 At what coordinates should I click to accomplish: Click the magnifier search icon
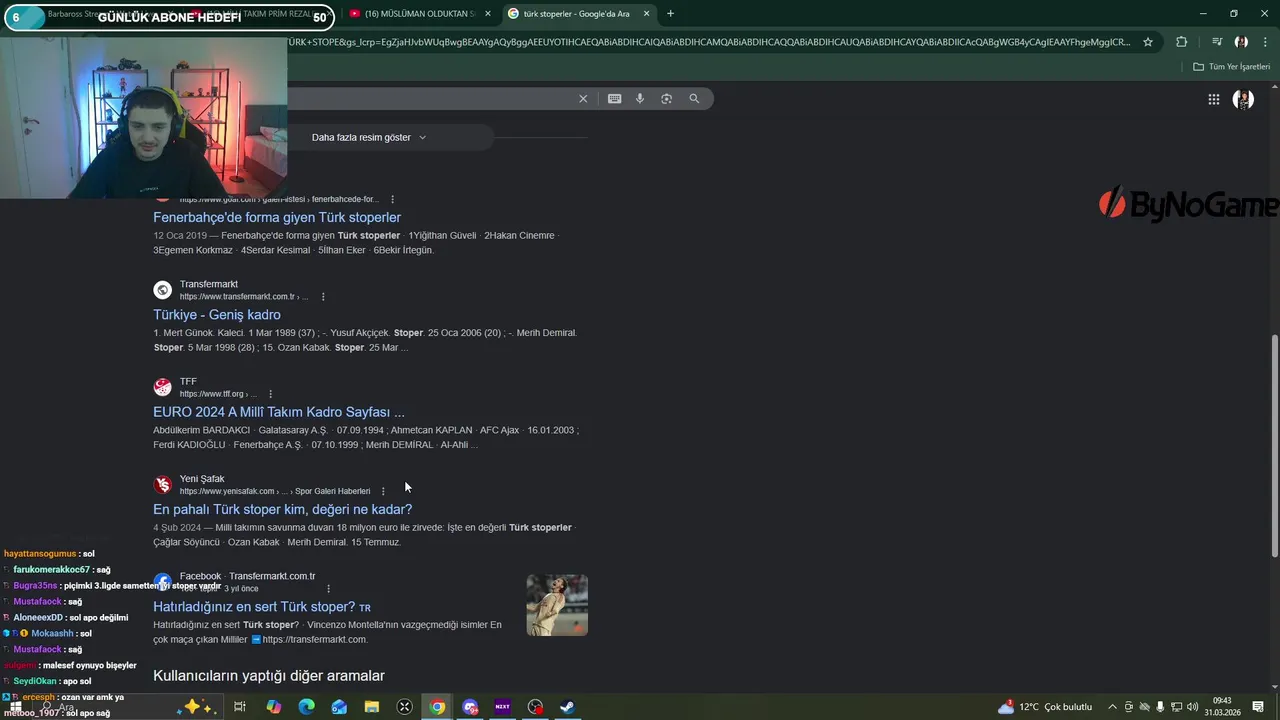point(694,99)
